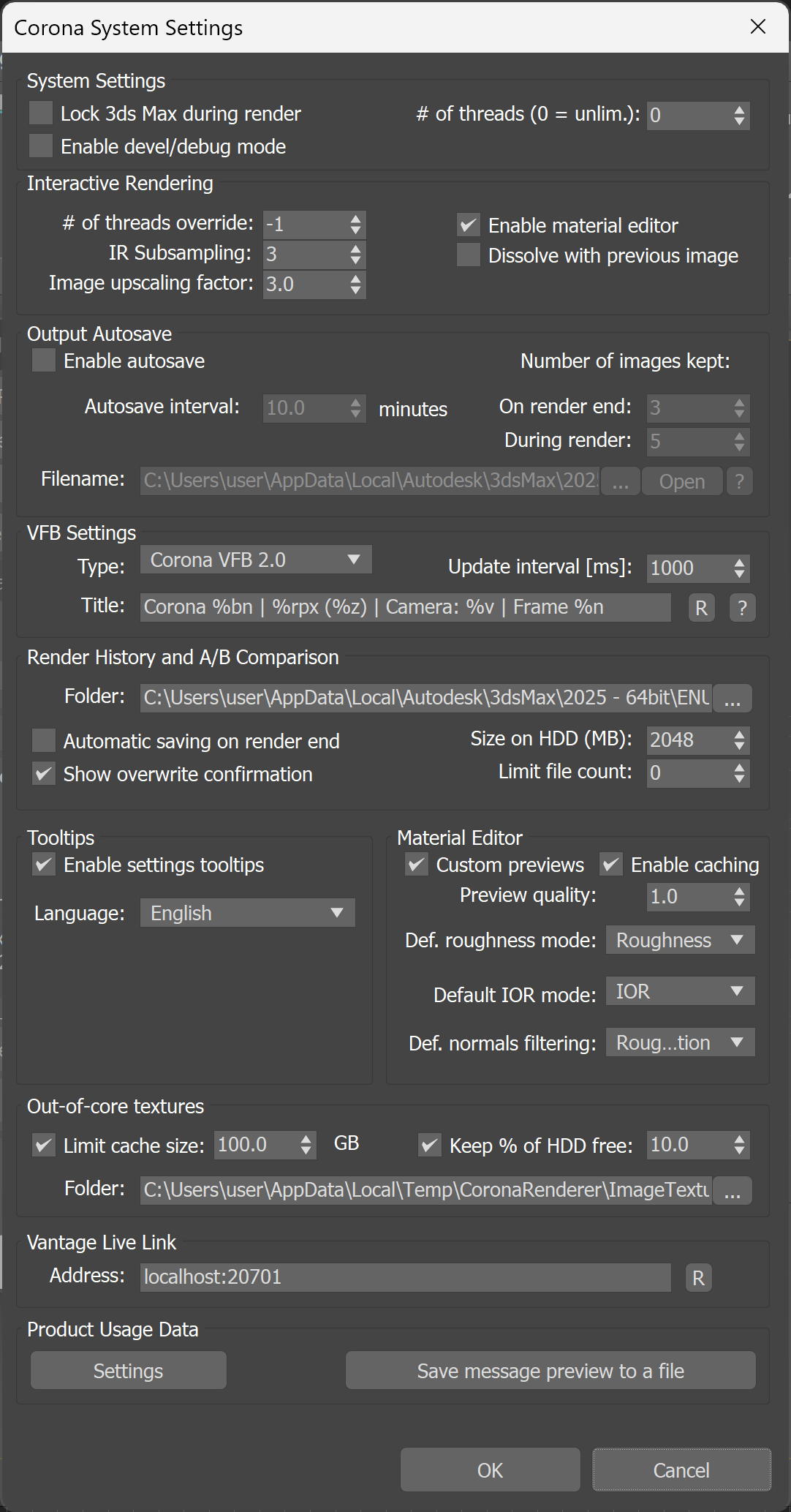Click IR Subsampling stepper arrows
Screen dimensions: 791x1512
point(356,255)
